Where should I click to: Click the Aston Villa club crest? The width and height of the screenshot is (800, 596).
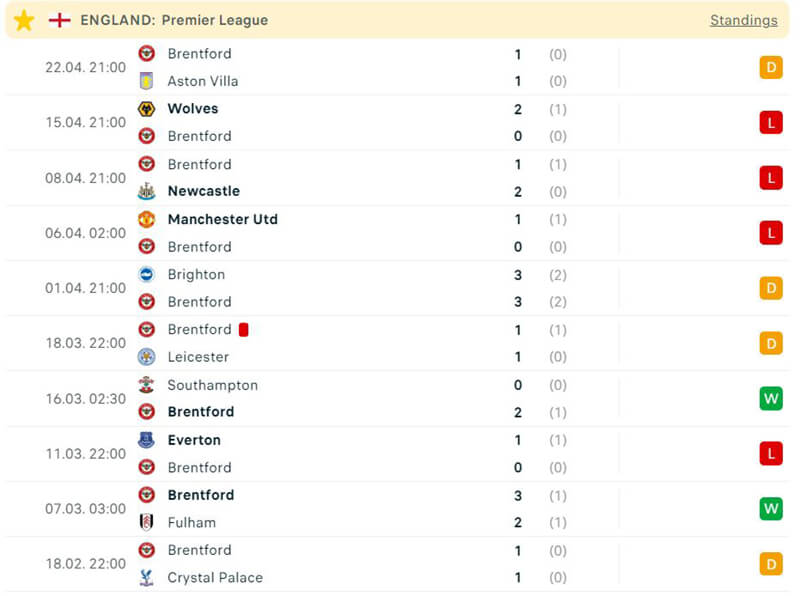click(147, 81)
